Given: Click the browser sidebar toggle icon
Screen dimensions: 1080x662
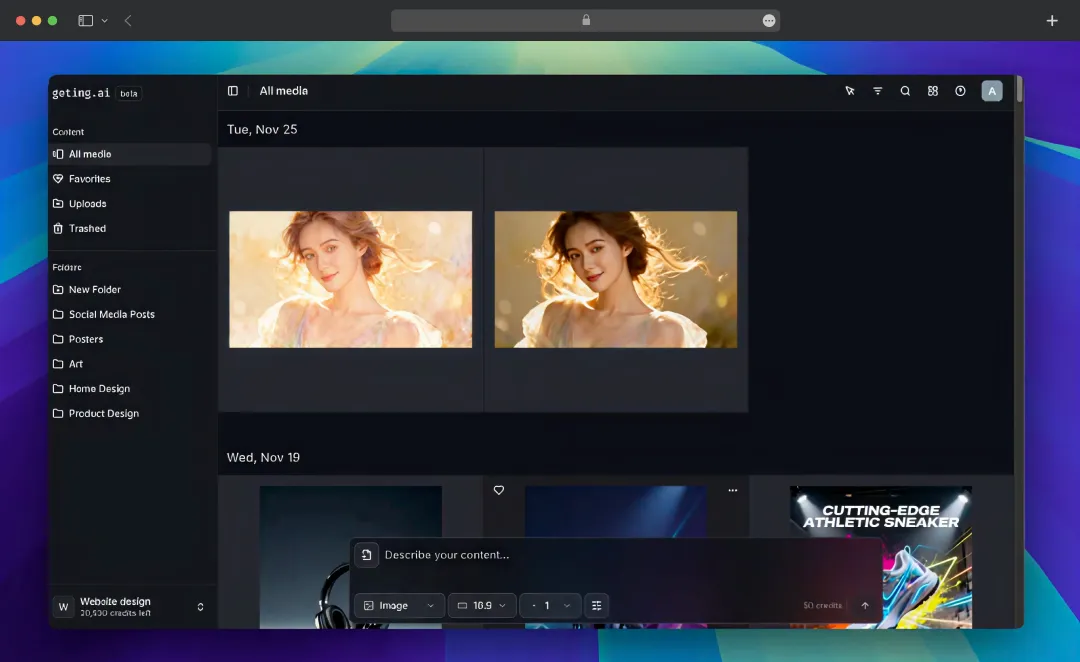Looking at the screenshot, I should point(85,21).
